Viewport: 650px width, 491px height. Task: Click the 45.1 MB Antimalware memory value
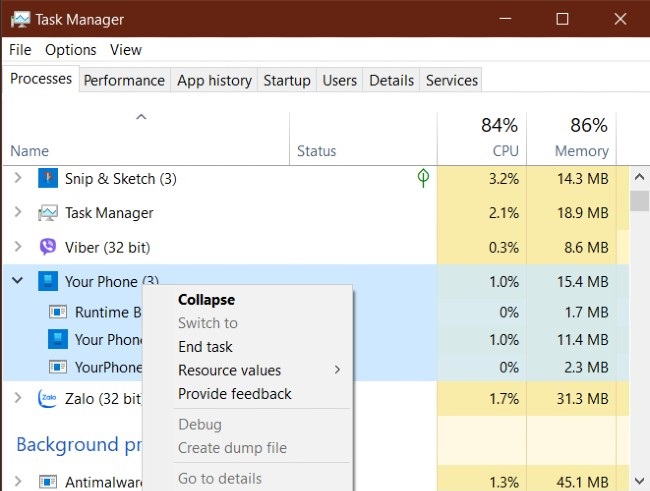click(582, 482)
